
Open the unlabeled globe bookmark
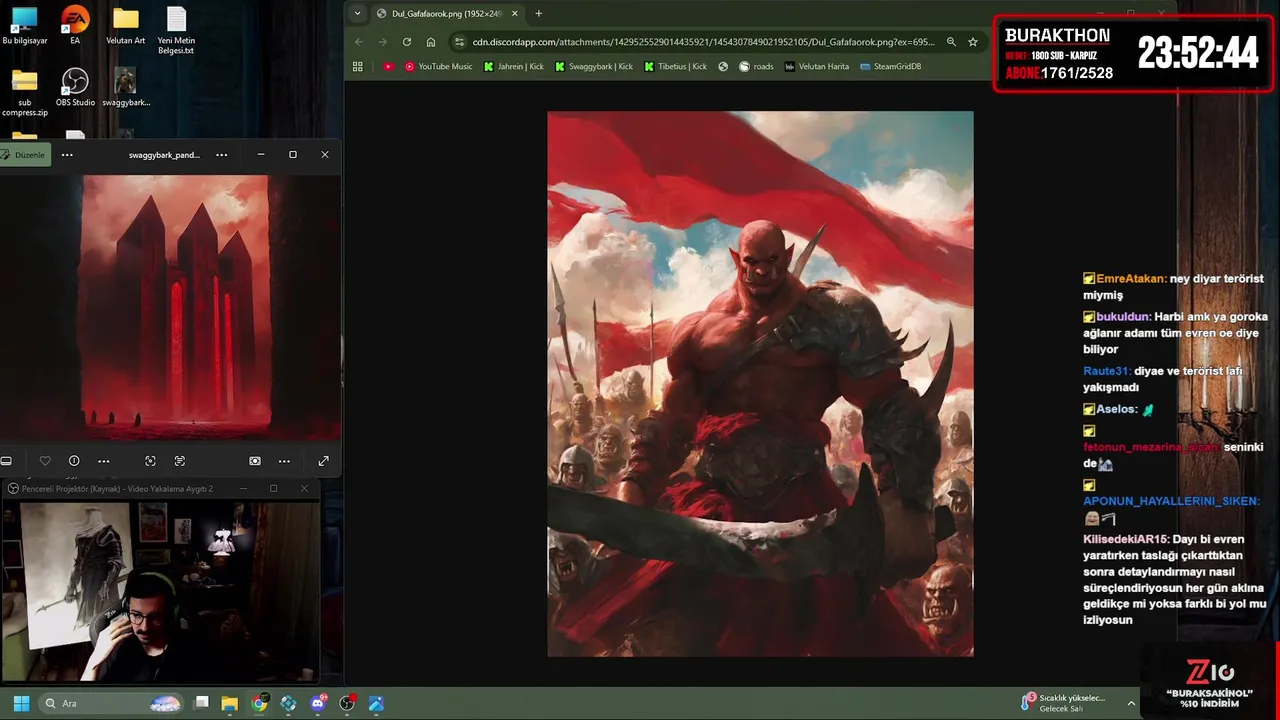[723, 67]
